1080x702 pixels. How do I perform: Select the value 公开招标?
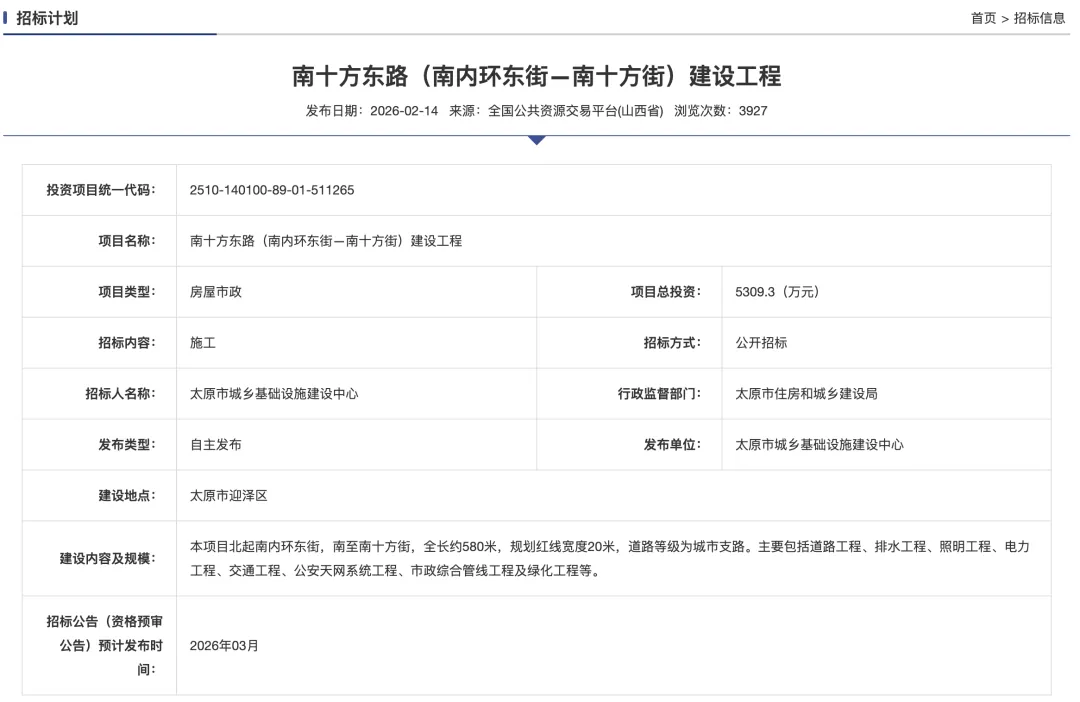761,343
